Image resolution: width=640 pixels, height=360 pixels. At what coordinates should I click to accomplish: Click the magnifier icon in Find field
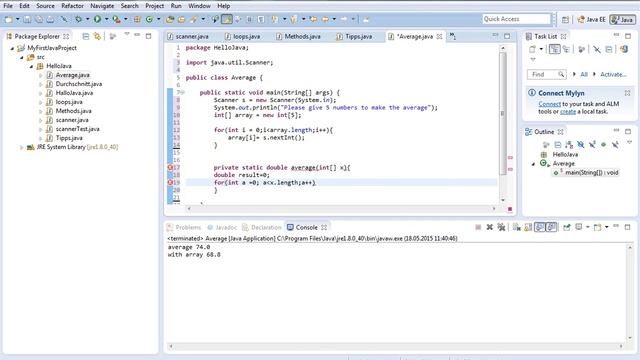coord(561,74)
